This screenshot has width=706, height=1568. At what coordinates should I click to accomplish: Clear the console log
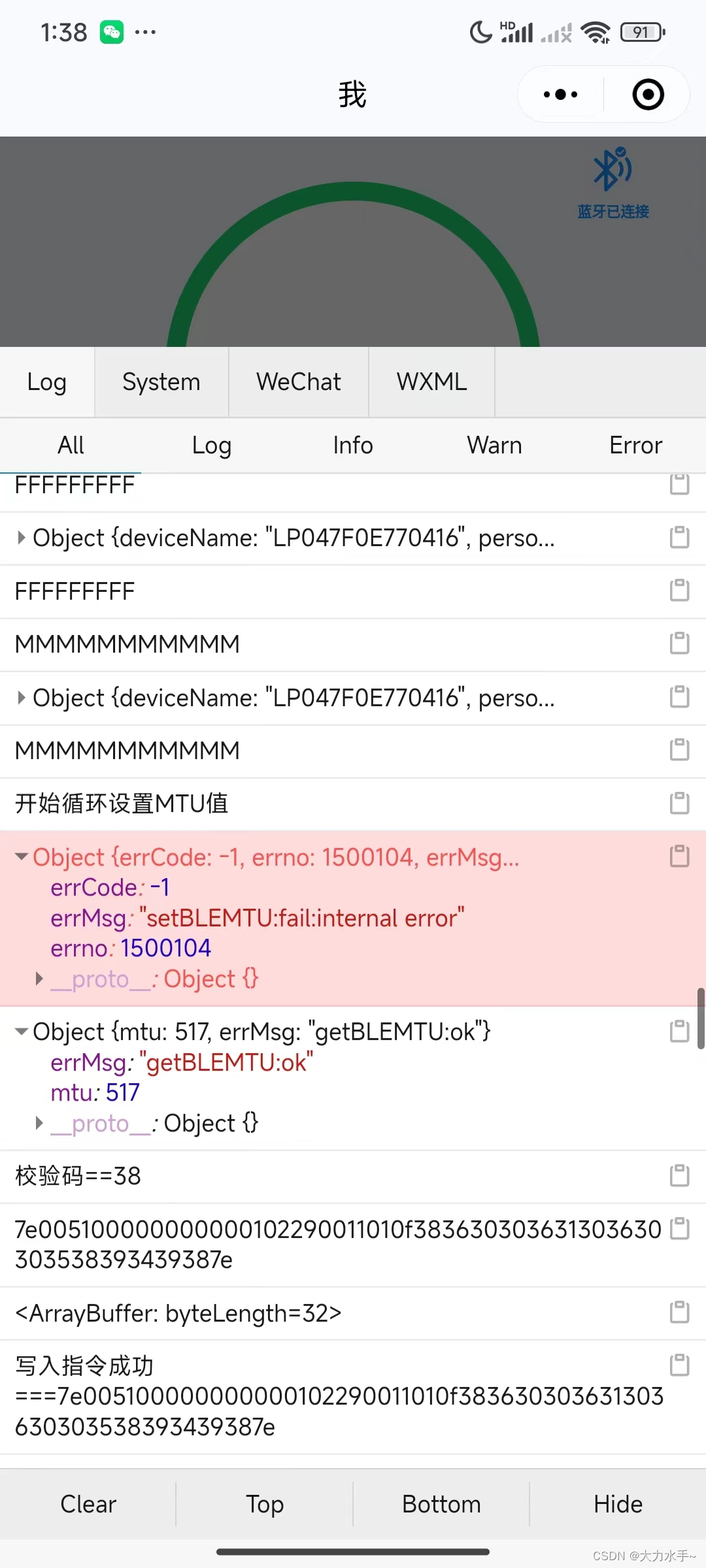tap(88, 1504)
